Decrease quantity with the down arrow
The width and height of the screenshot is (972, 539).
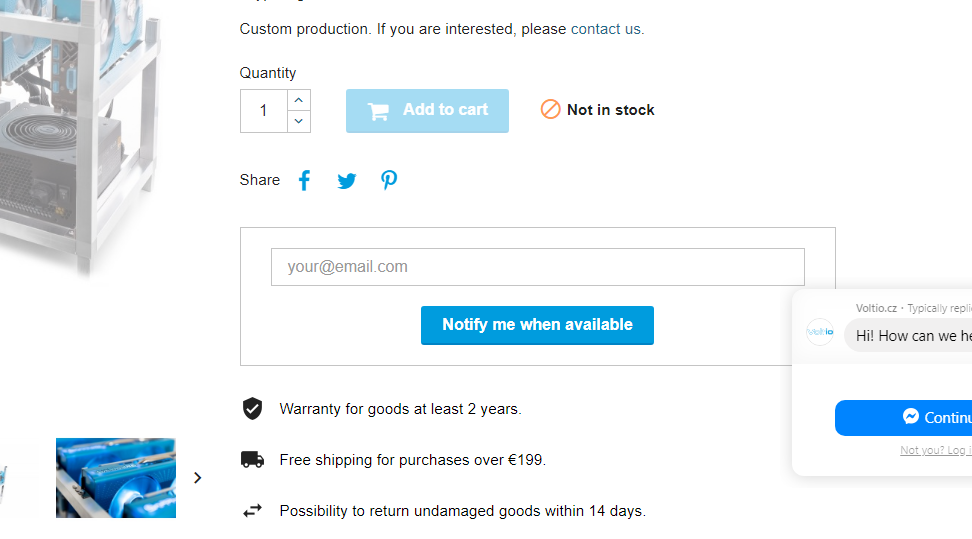tap(299, 121)
